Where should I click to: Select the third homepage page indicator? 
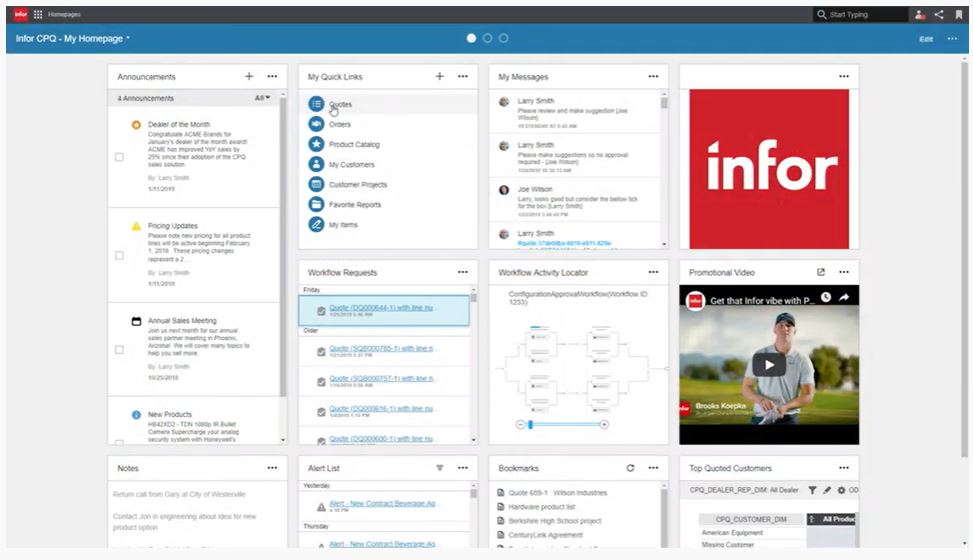coord(504,38)
